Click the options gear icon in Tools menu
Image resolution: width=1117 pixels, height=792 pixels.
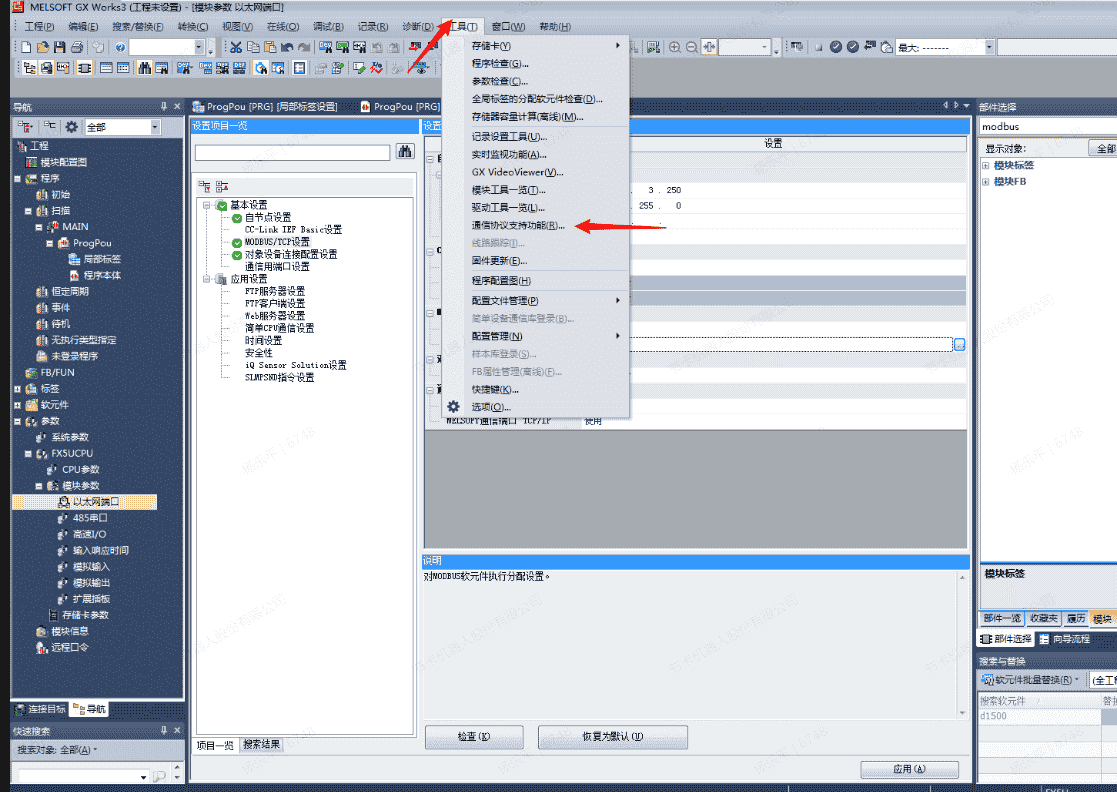(x=453, y=407)
